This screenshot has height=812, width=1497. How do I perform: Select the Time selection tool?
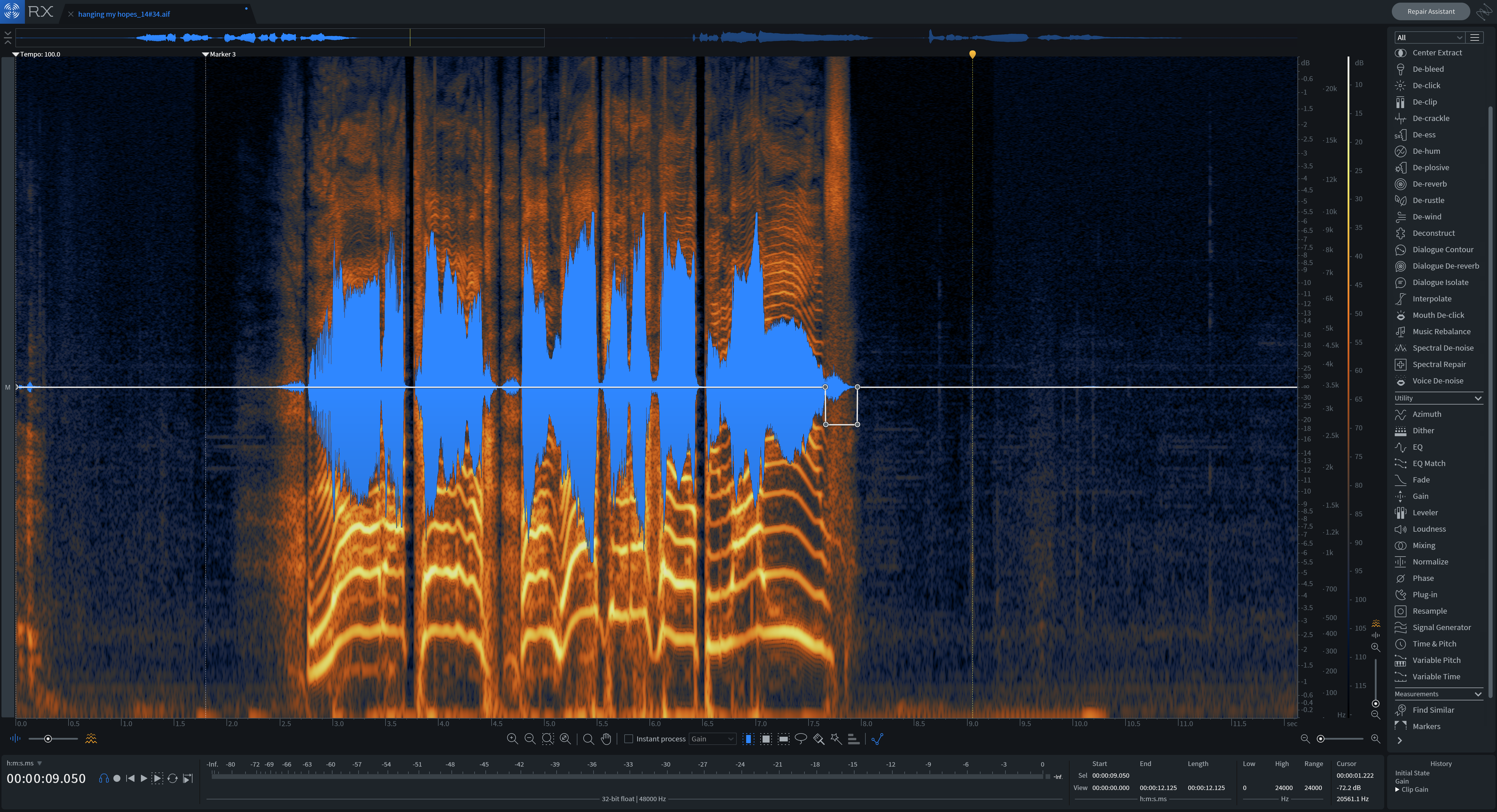tap(748, 739)
